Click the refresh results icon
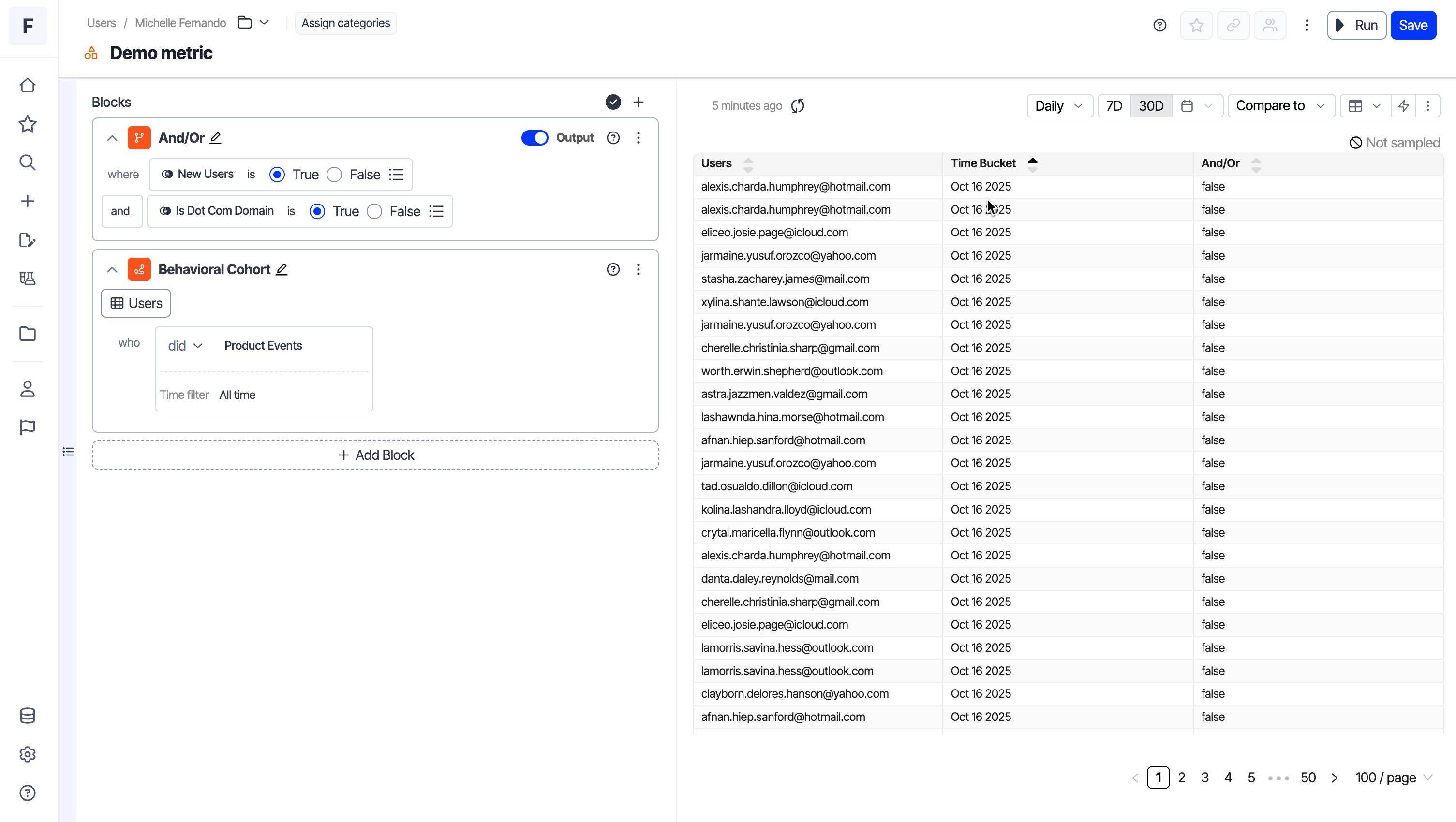1456x822 pixels. pos(798,105)
